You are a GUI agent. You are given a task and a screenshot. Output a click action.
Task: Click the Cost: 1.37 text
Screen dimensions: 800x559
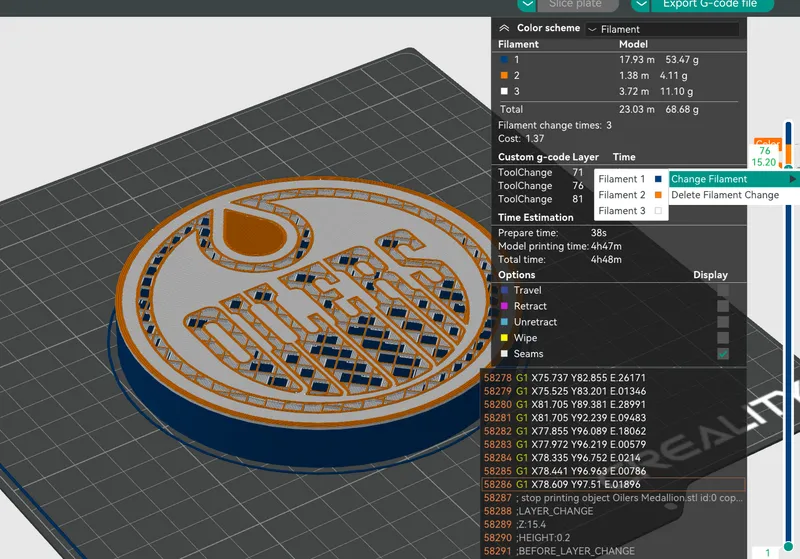point(521,139)
